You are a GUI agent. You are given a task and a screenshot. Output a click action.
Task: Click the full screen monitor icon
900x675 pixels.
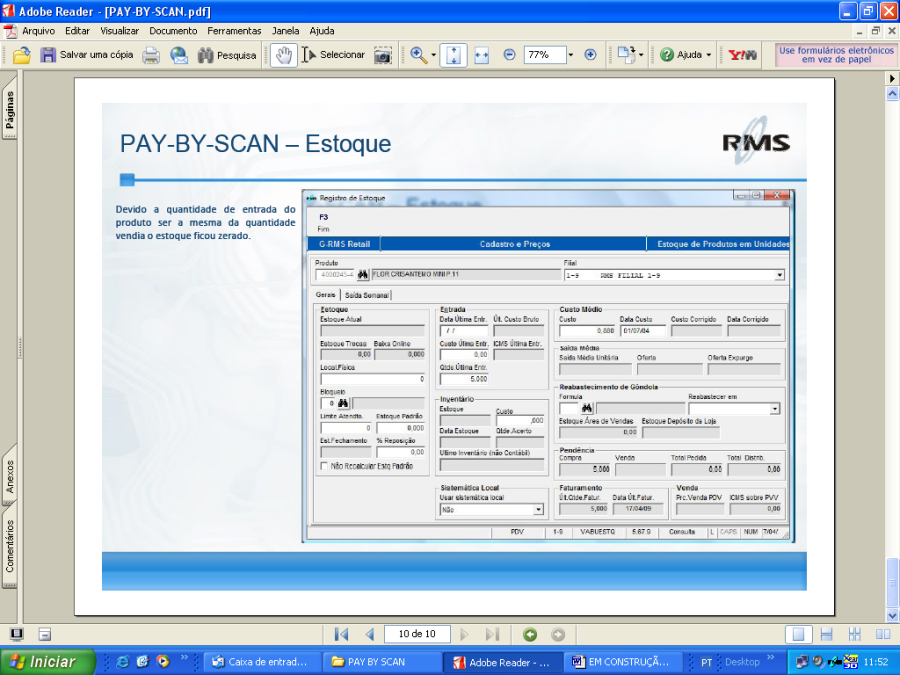(x=17, y=634)
